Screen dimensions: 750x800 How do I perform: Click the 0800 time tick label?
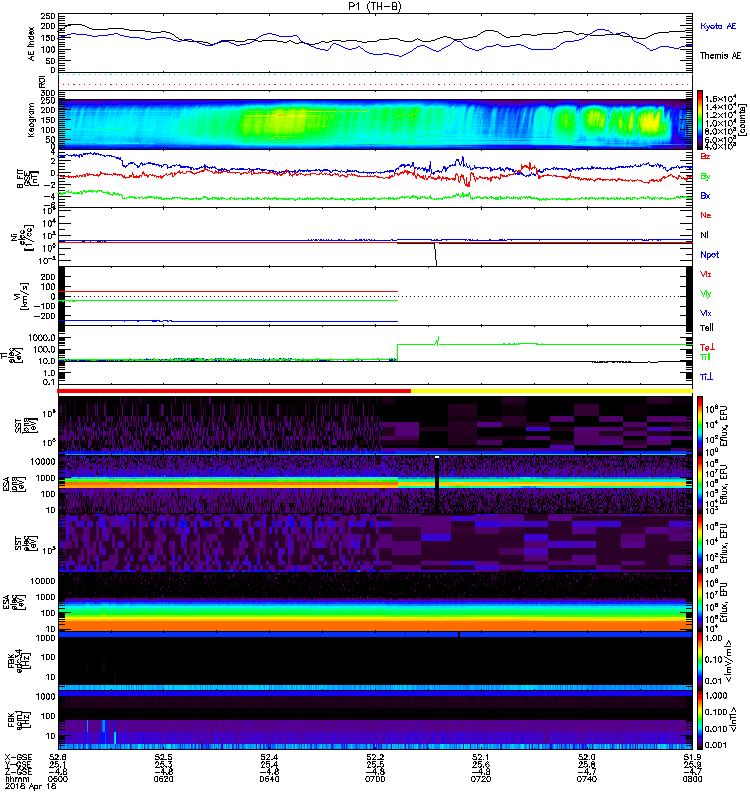click(693, 779)
